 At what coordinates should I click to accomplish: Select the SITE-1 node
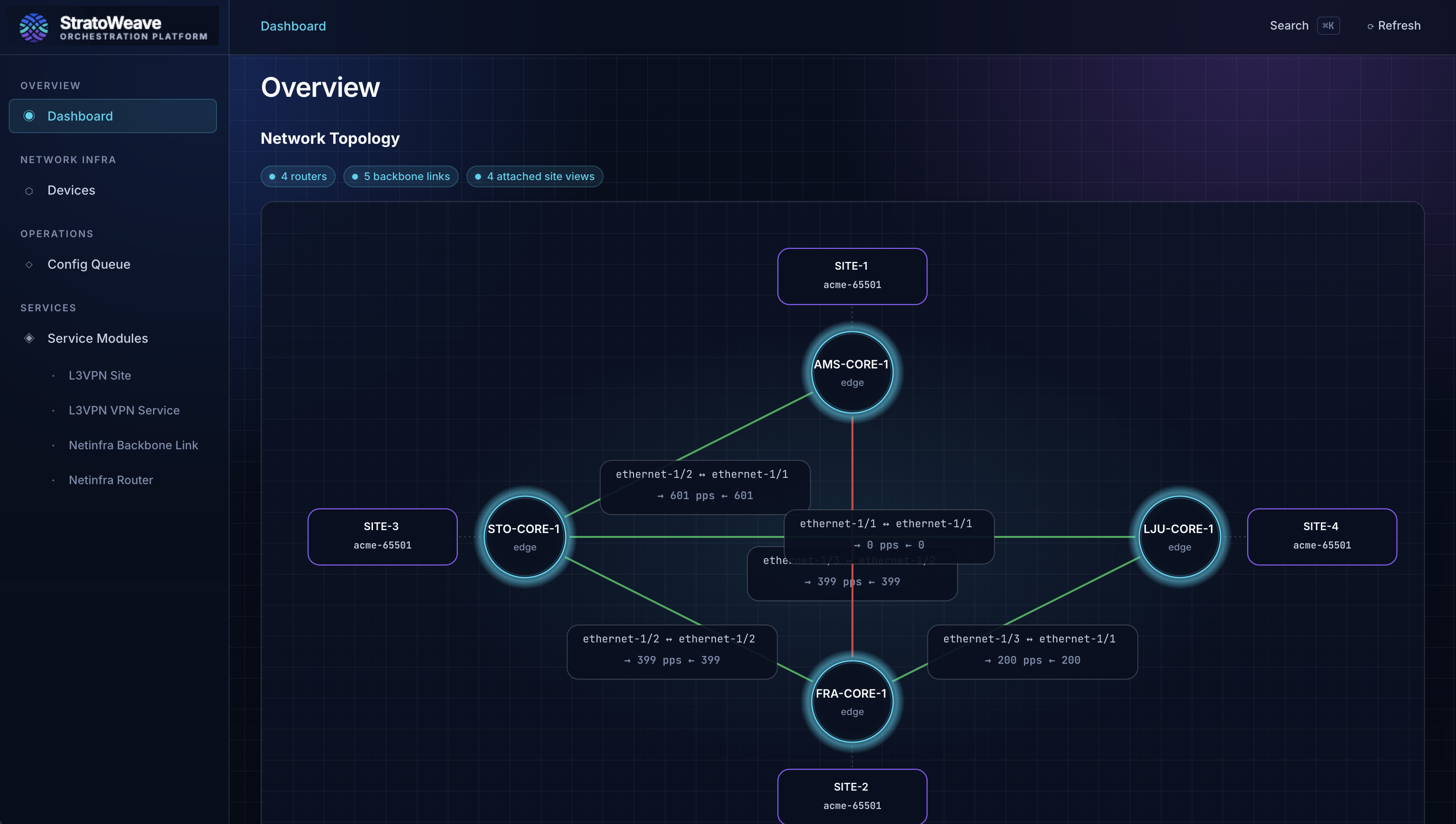[852, 276]
